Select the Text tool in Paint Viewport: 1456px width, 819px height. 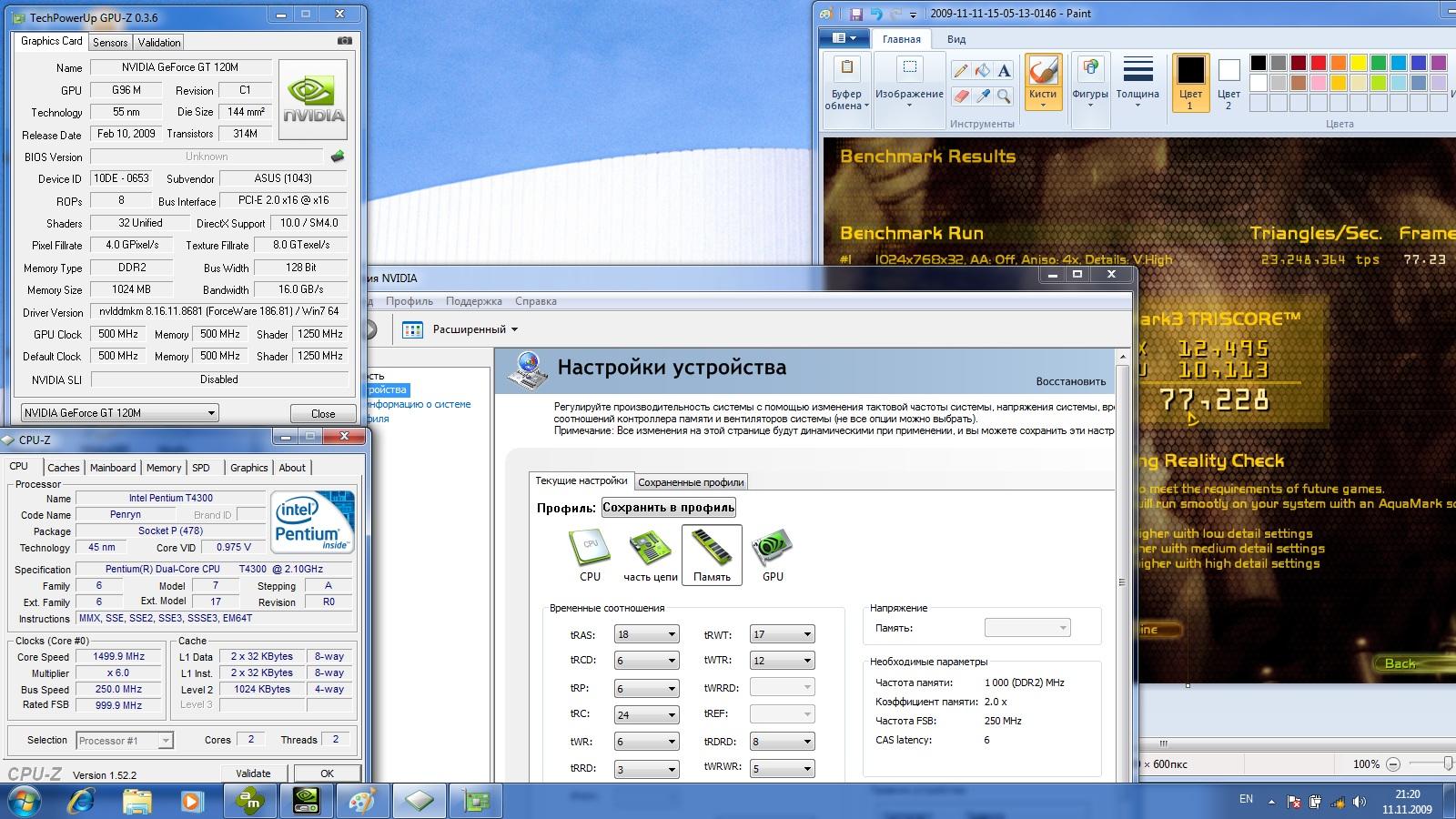tap(1004, 70)
